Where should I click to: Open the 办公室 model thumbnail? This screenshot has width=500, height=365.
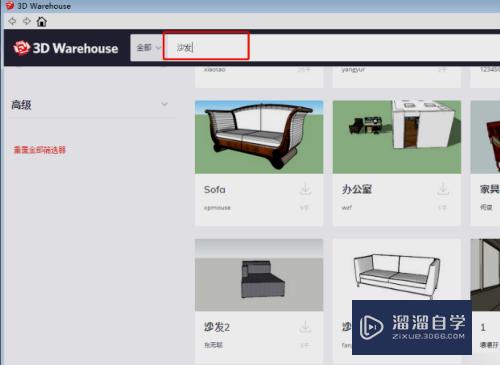397,137
